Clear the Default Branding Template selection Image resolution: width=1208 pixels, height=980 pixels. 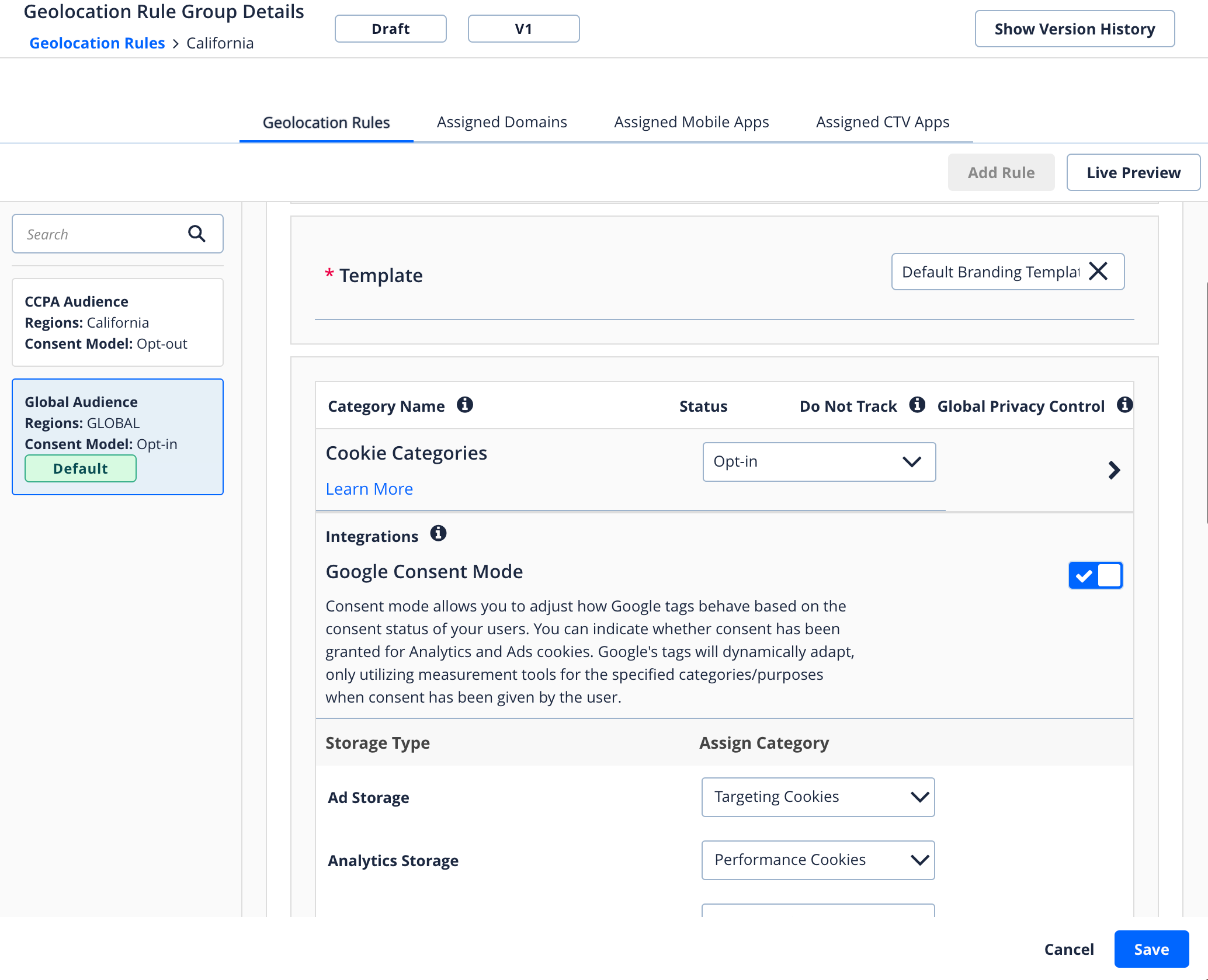pos(1098,272)
